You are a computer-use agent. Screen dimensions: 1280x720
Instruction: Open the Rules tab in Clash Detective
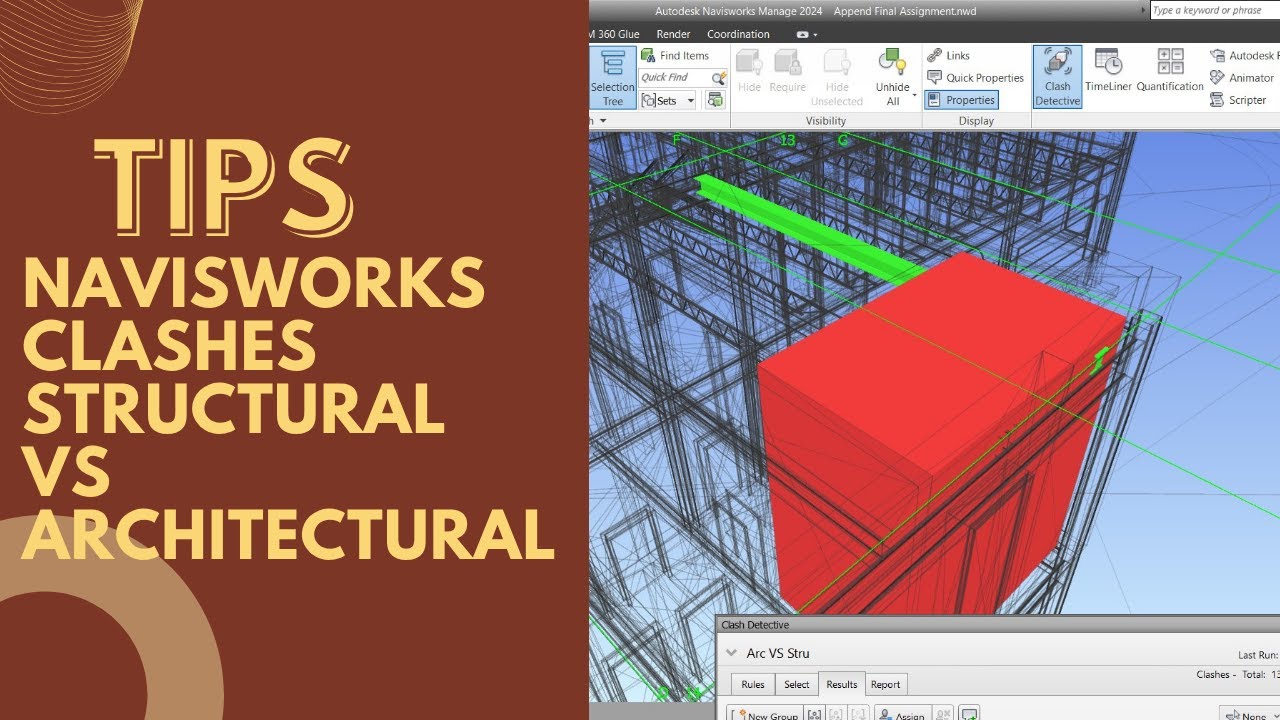click(x=753, y=684)
